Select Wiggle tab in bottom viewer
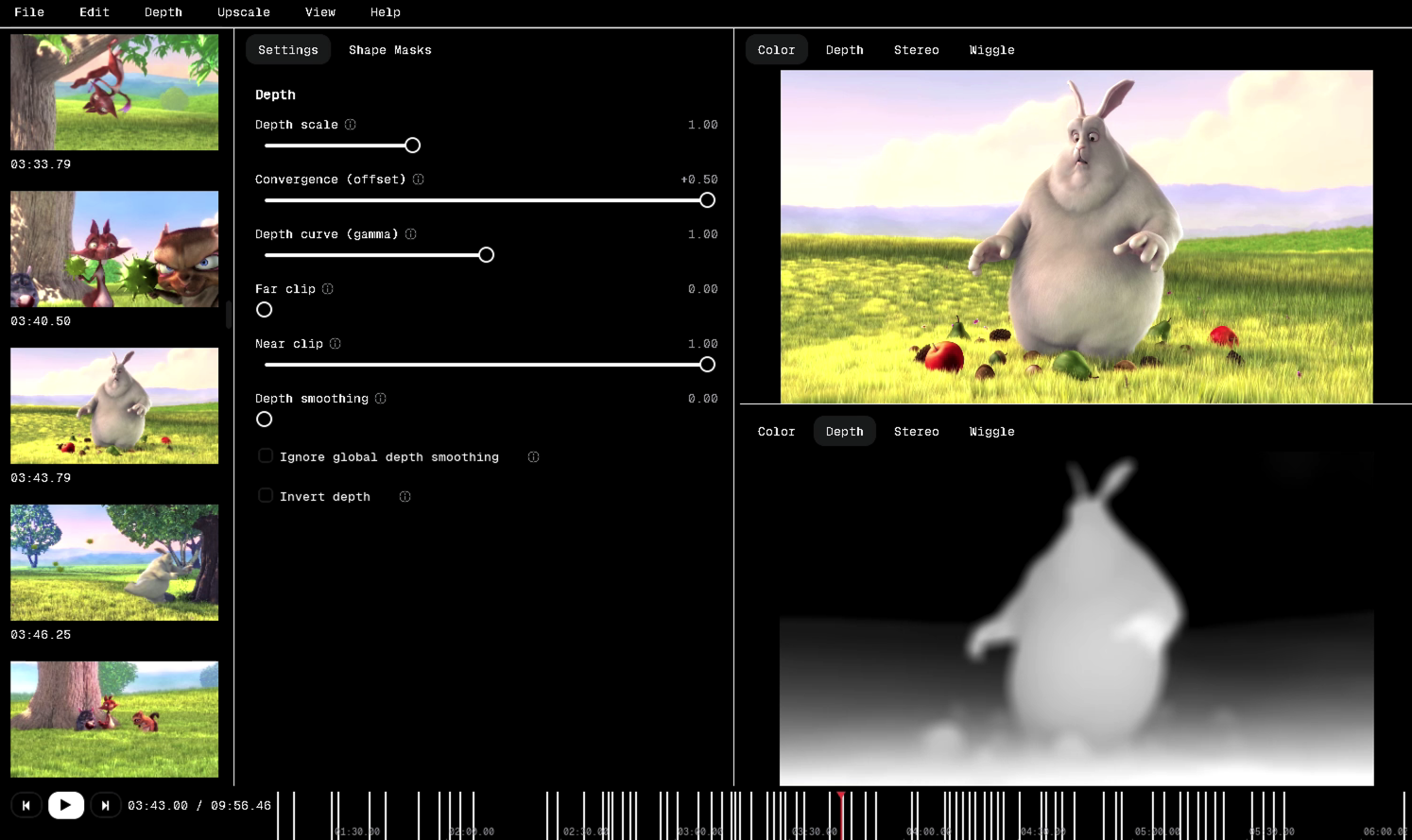Viewport: 1412px width, 840px height. tap(992, 432)
